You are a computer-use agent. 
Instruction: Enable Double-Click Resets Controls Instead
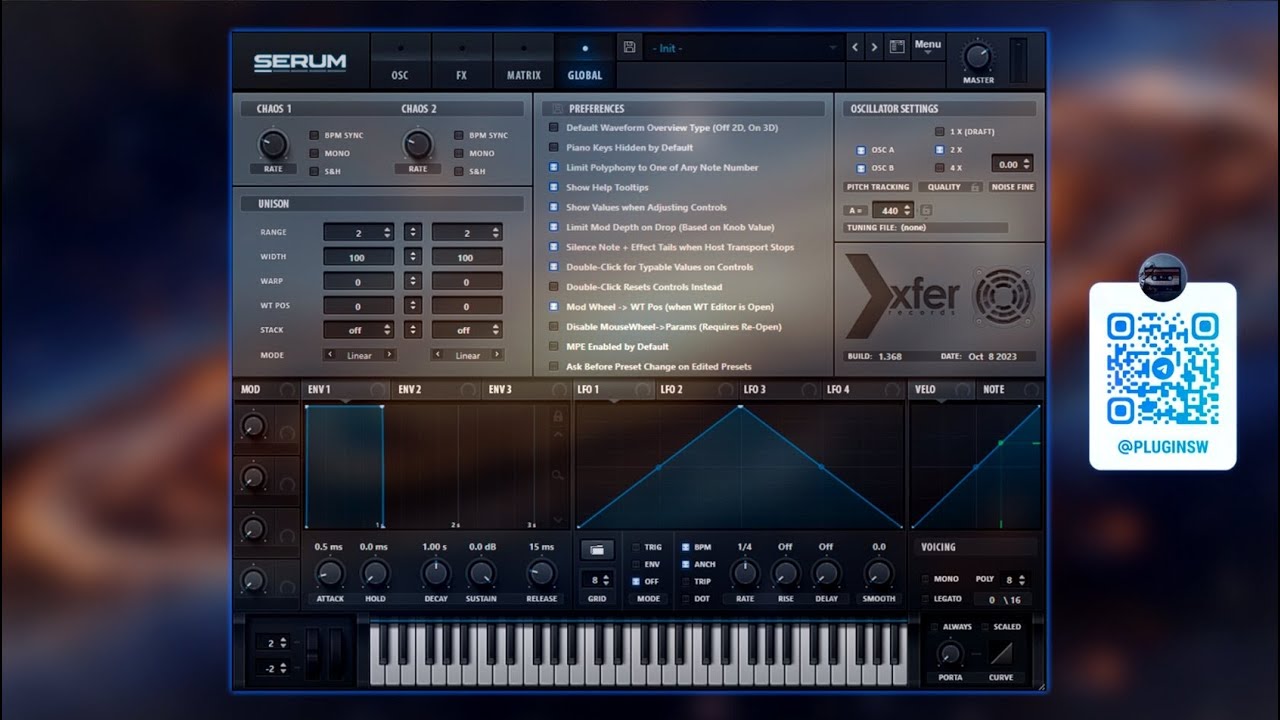[554, 287]
